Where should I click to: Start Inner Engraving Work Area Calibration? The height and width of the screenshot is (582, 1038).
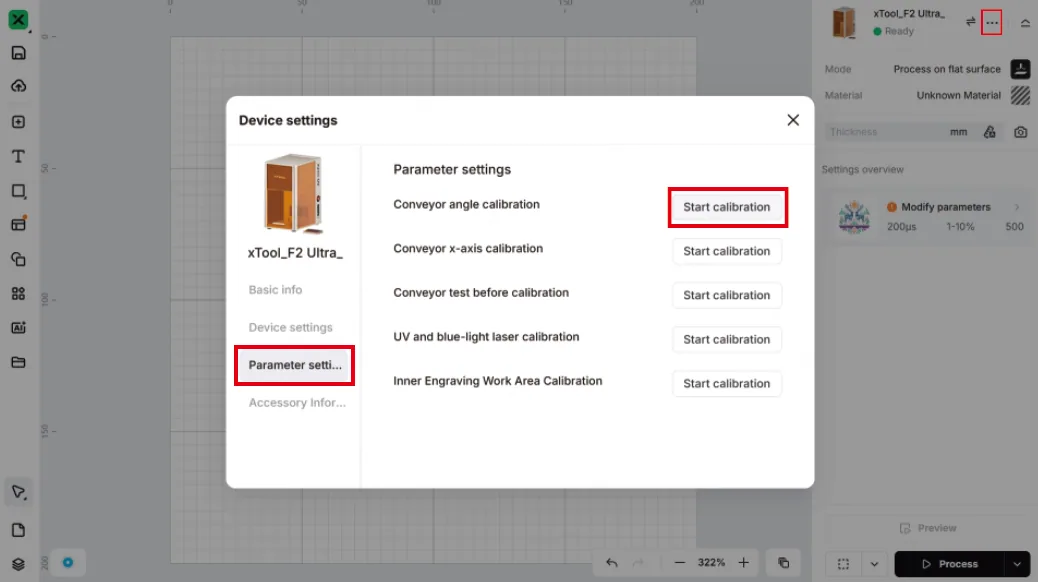coord(727,383)
